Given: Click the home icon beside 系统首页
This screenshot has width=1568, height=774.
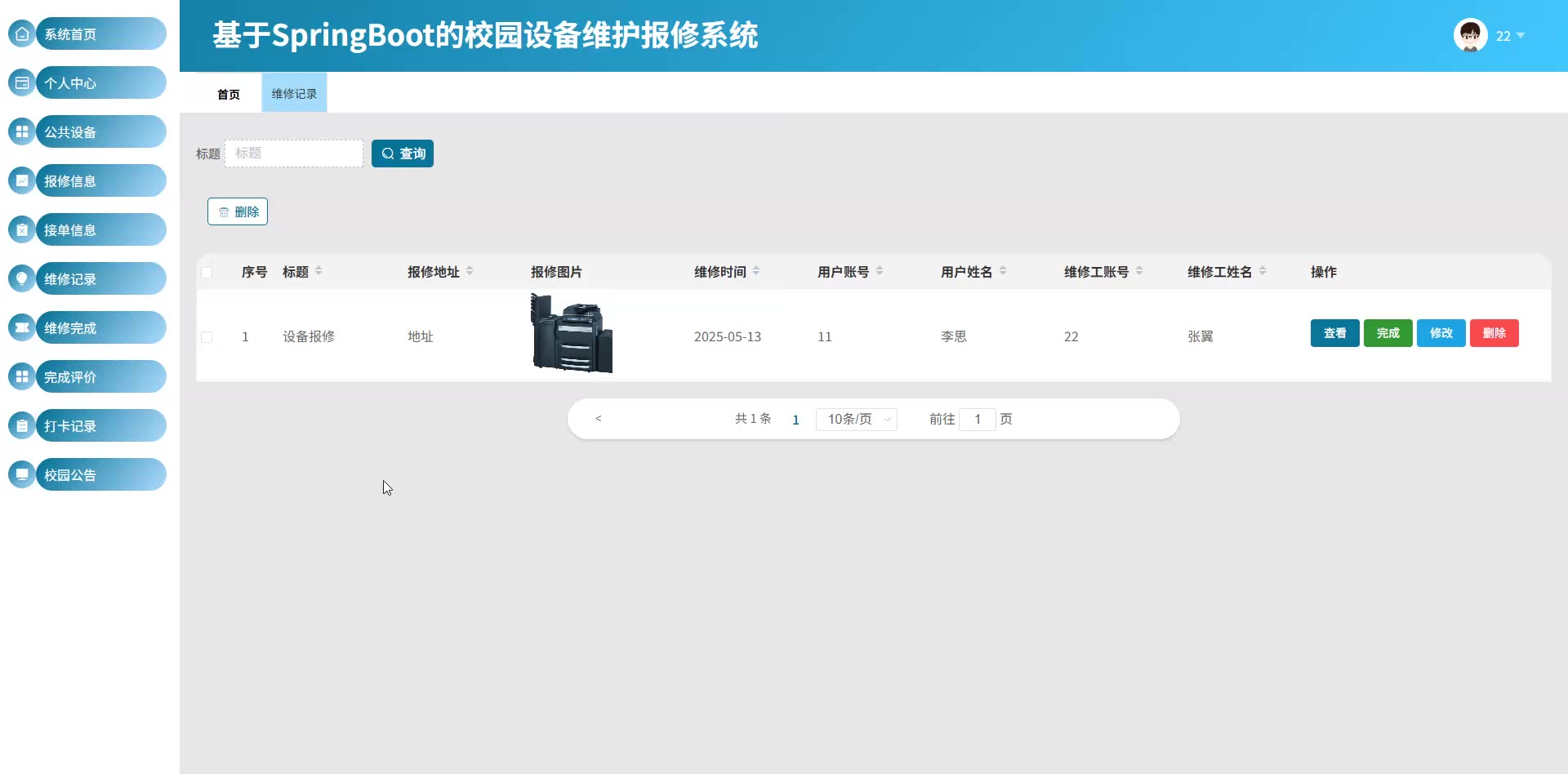Looking at the screenshot, I should point(22,33).
